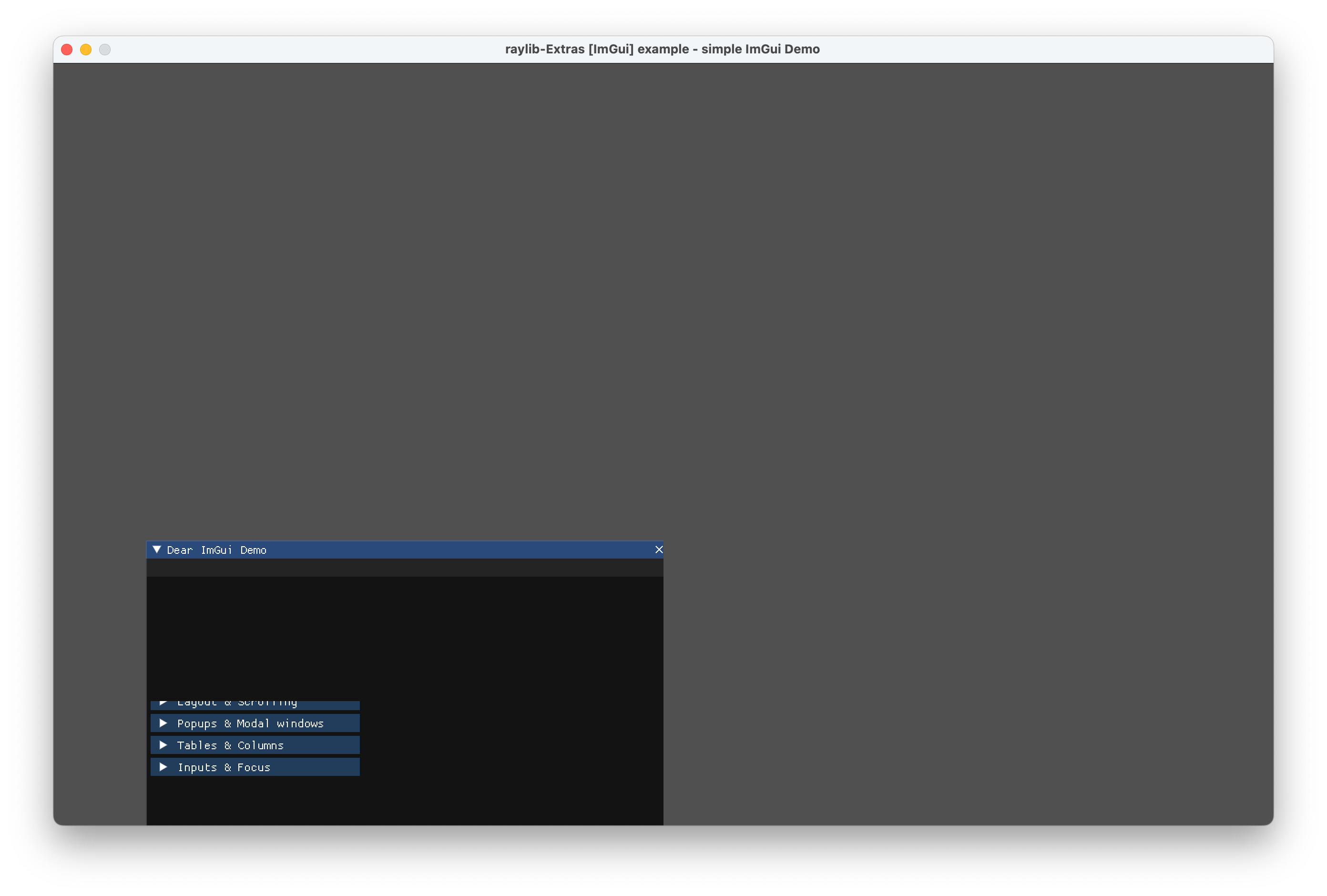The width and height of the screenshot is (1327, 896).
Task: Close the Dear ImGui Demo window
Action: pos(658,550)
